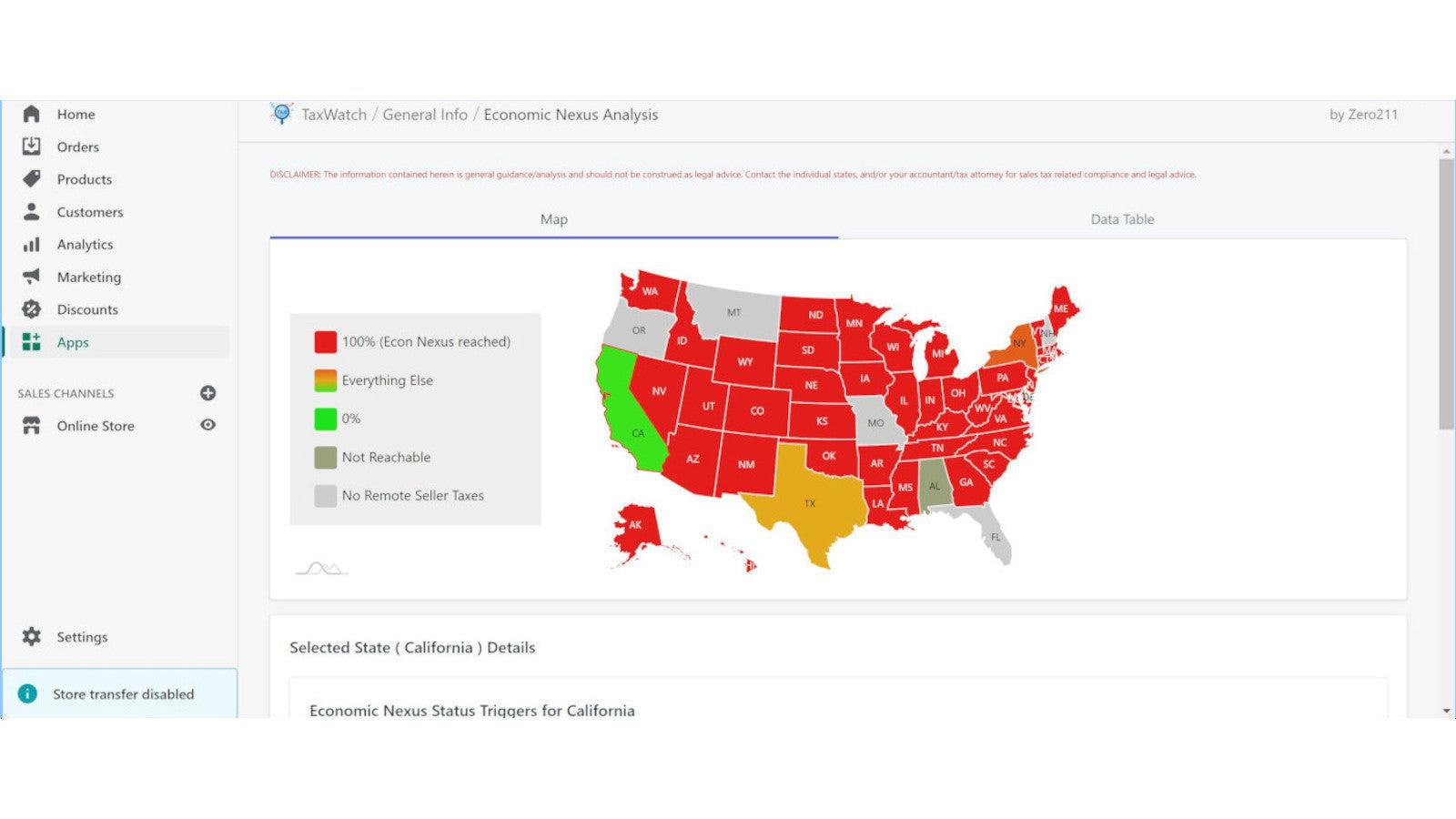
Task: Click the Marketing megaphone icon
Action: click(33, 277)
